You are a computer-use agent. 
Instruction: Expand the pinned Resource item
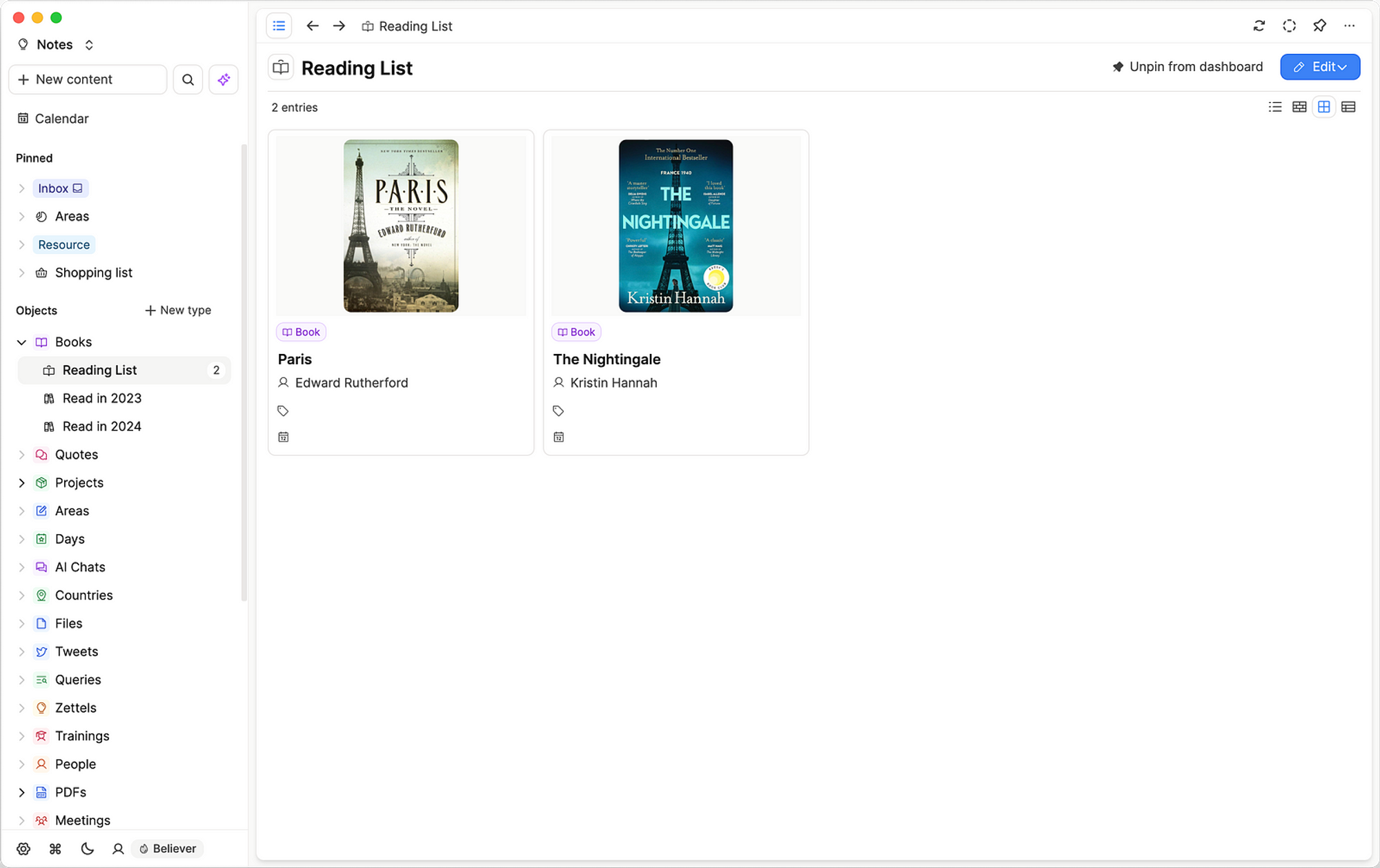tap(21, 244)
